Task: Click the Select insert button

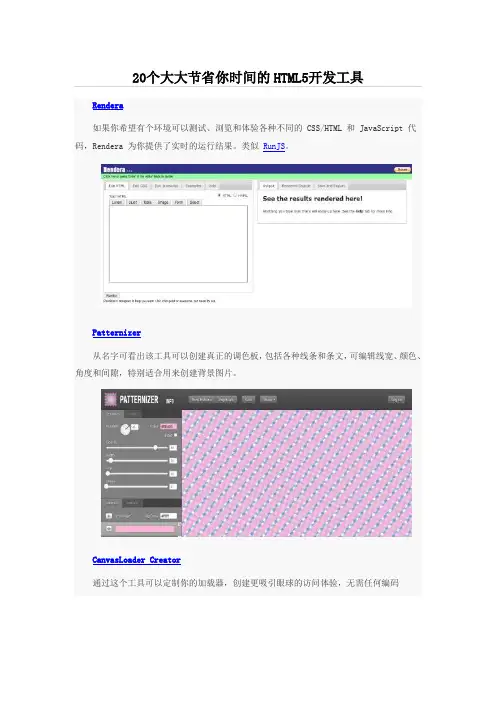Action: [x=194, y=202]
